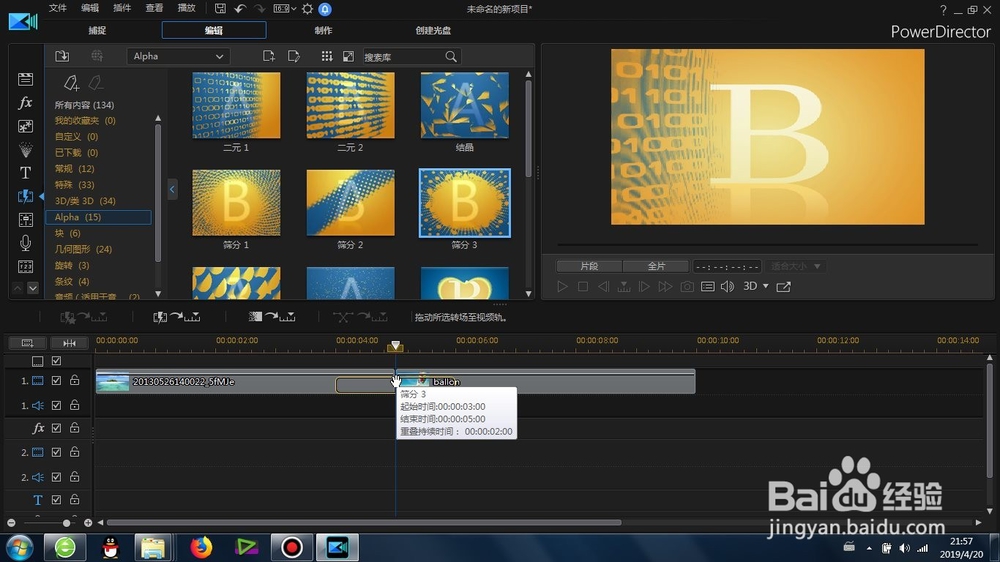Image resolution: width=1000 pixels, height=562 pixels.
Task: Collapse the tag panel chevron
Action: [x=172, y=189]
